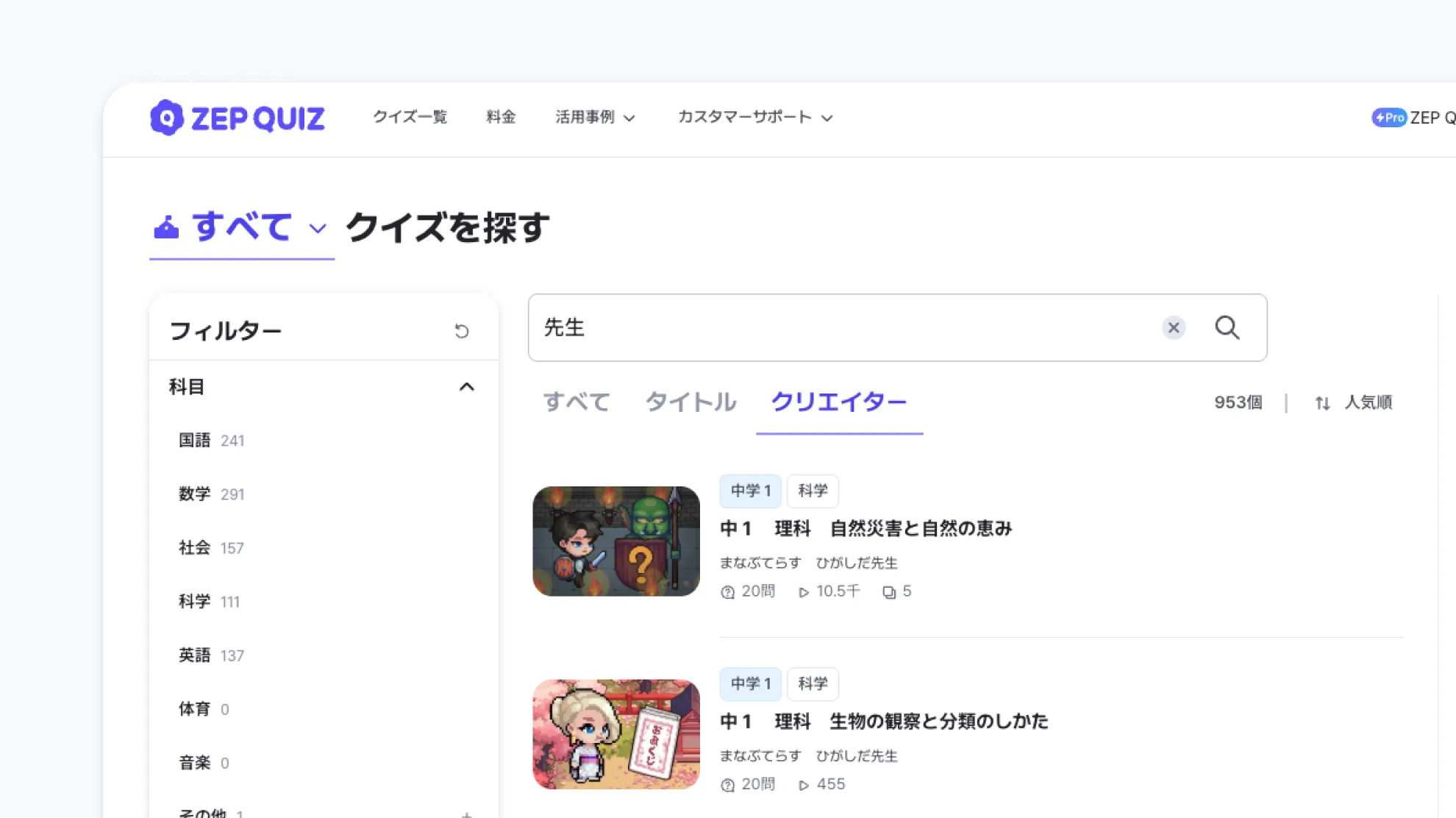Switch to the タイトル tab

690,402
